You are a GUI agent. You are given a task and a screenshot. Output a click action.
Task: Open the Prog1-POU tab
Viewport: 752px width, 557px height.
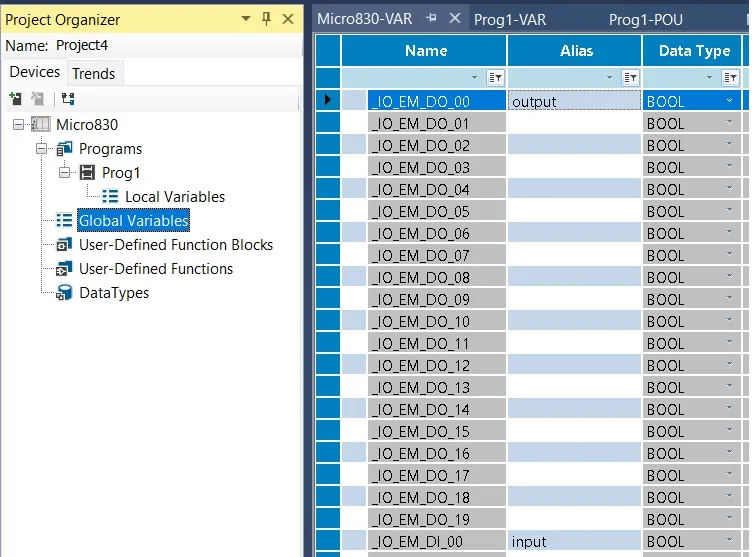point(646,20)
